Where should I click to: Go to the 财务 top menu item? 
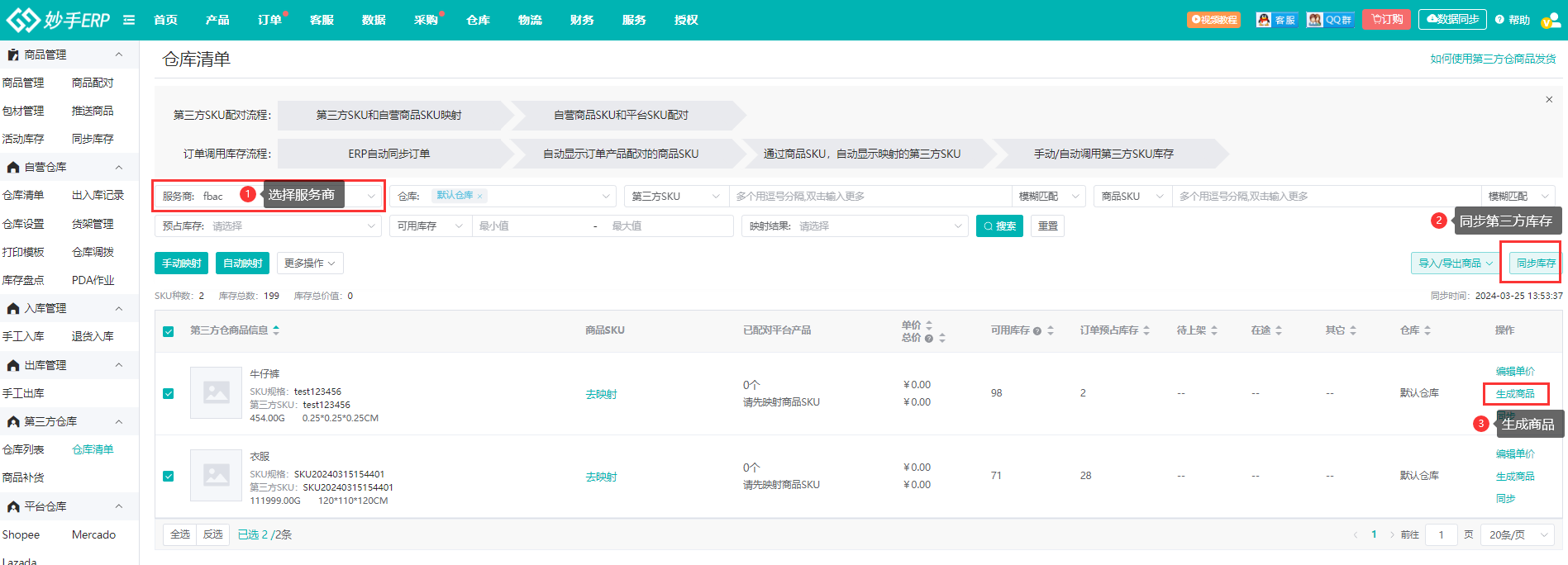tap(582, 20)
